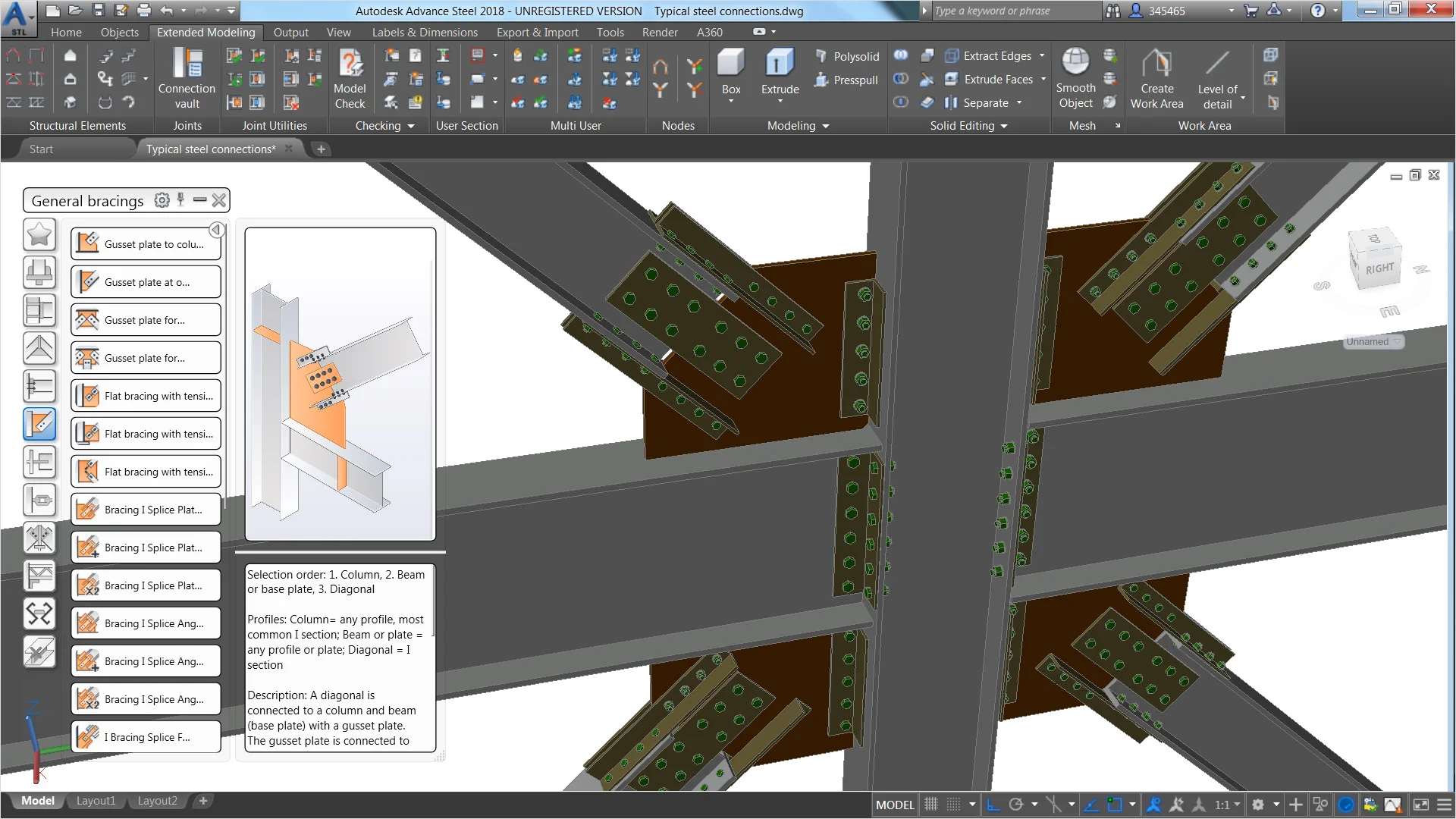Switch to Layout1 tab

[x=96, y=801]
